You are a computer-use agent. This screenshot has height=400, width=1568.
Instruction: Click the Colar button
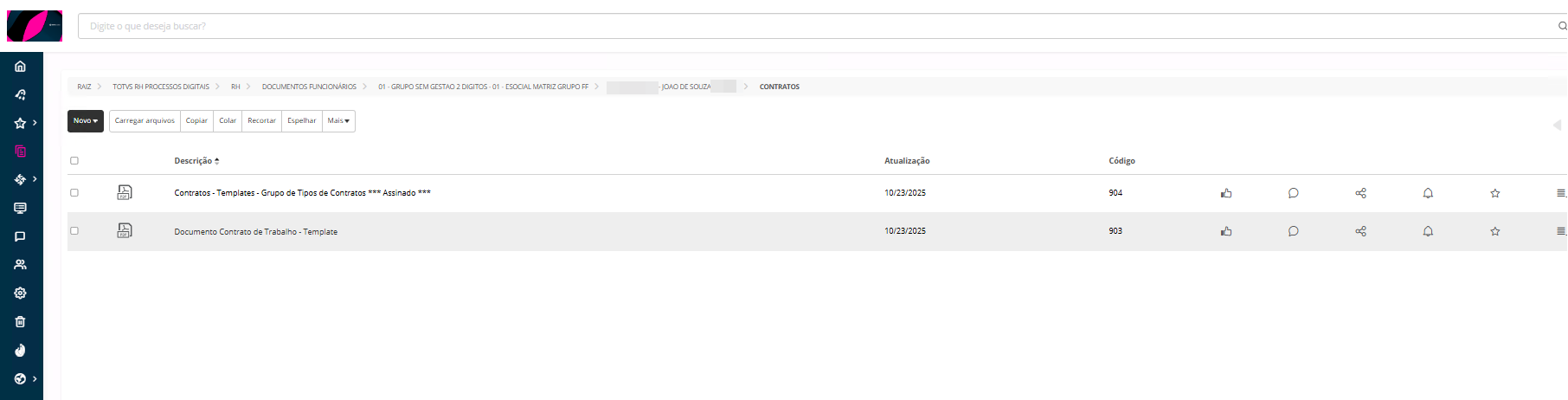click(x=228, y=121)
